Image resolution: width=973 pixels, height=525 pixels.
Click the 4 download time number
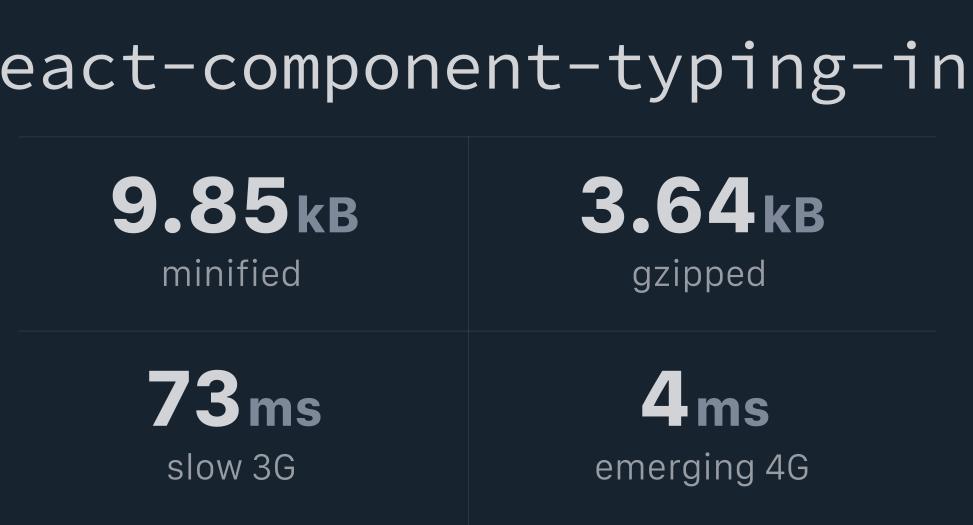[x=665, y=398]
